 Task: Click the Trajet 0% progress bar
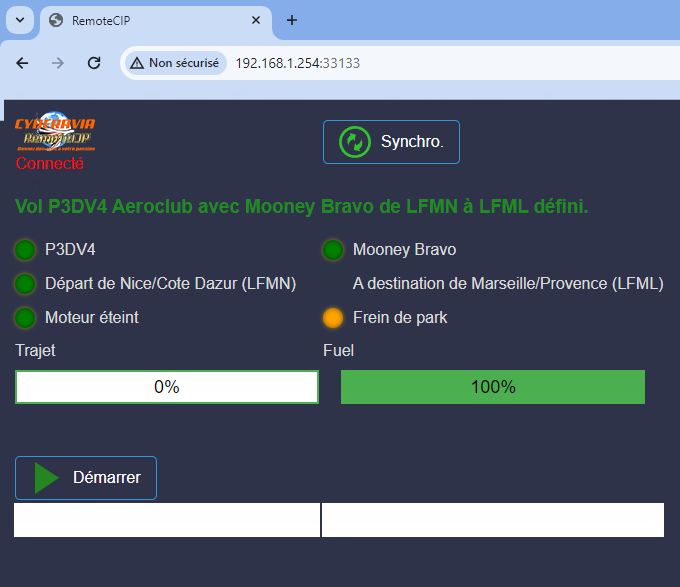pyautogui.click(x=167, y=387)
